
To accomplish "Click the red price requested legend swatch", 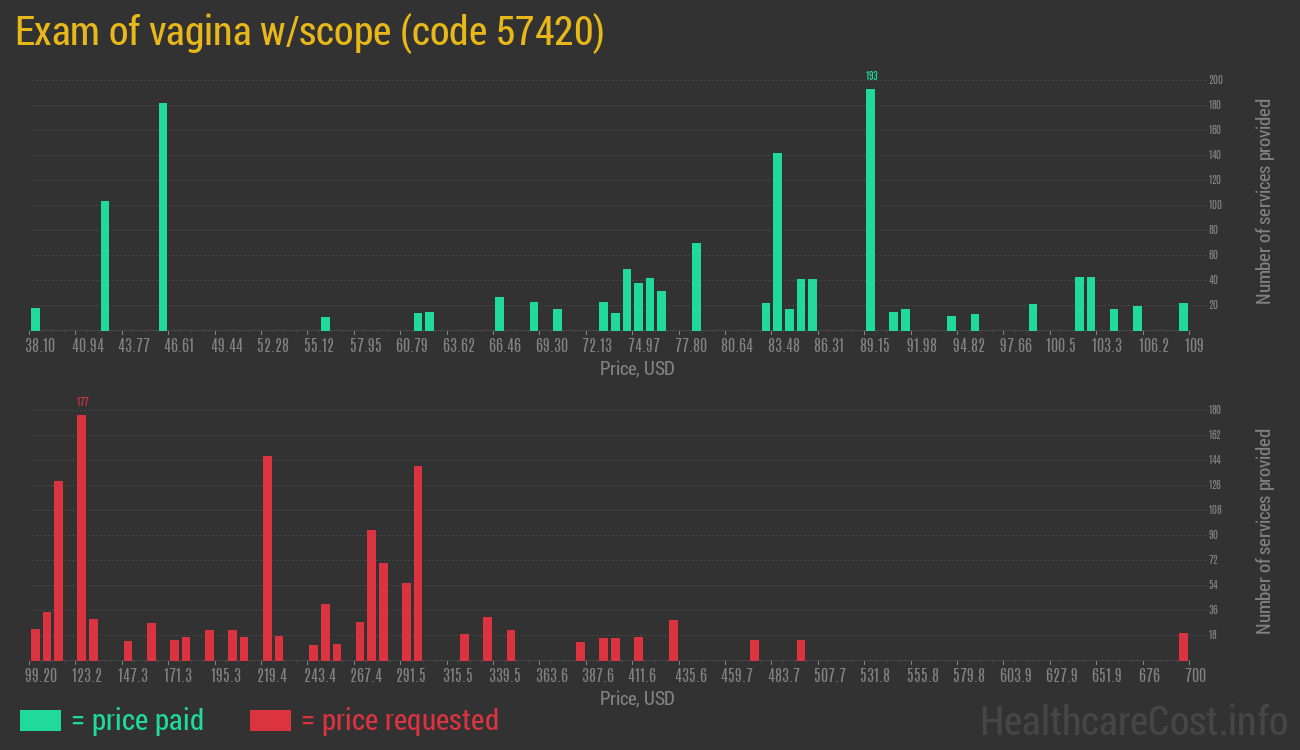I will 270,720.
